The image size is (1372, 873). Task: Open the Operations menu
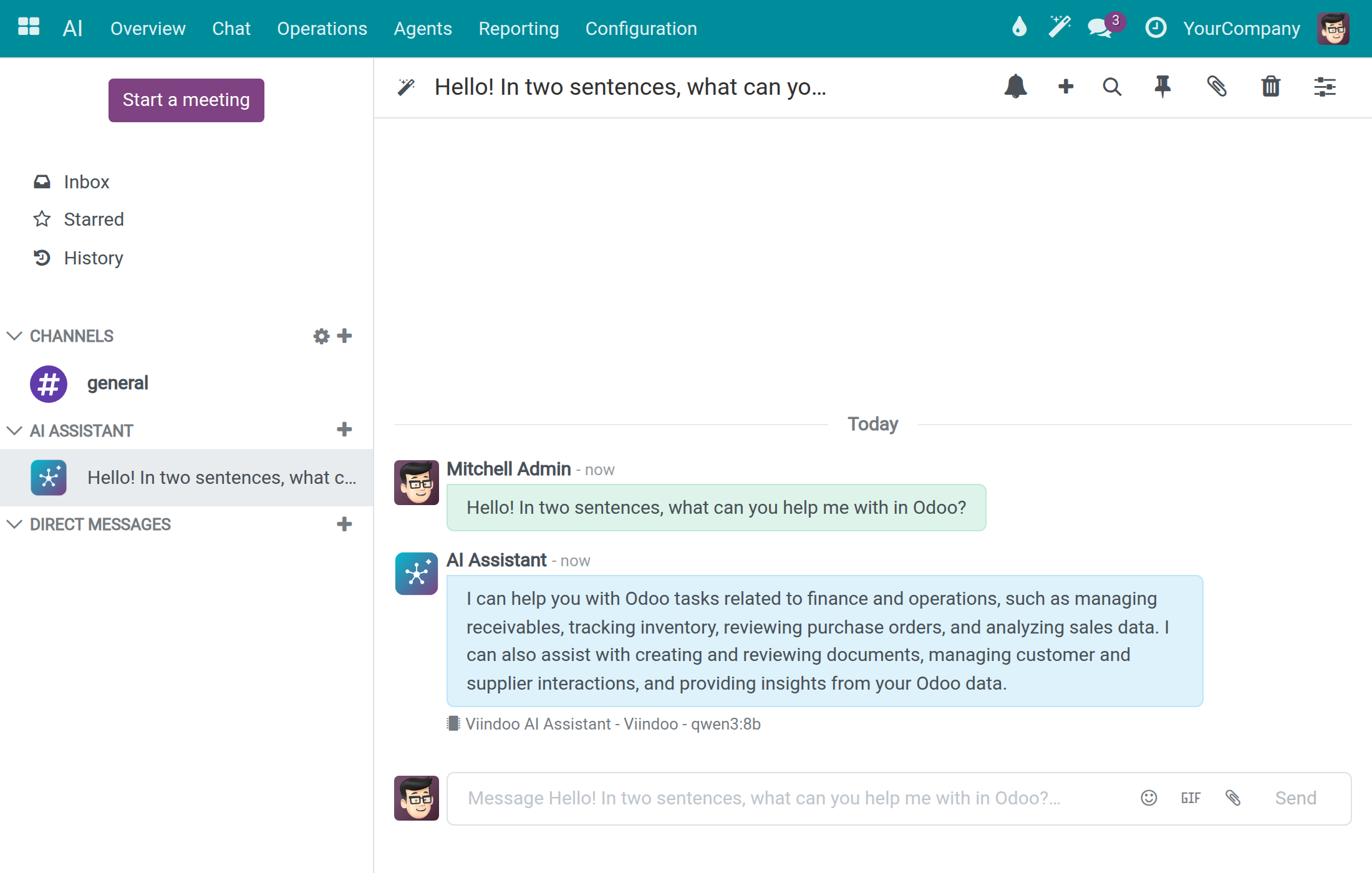pos(322,29)
